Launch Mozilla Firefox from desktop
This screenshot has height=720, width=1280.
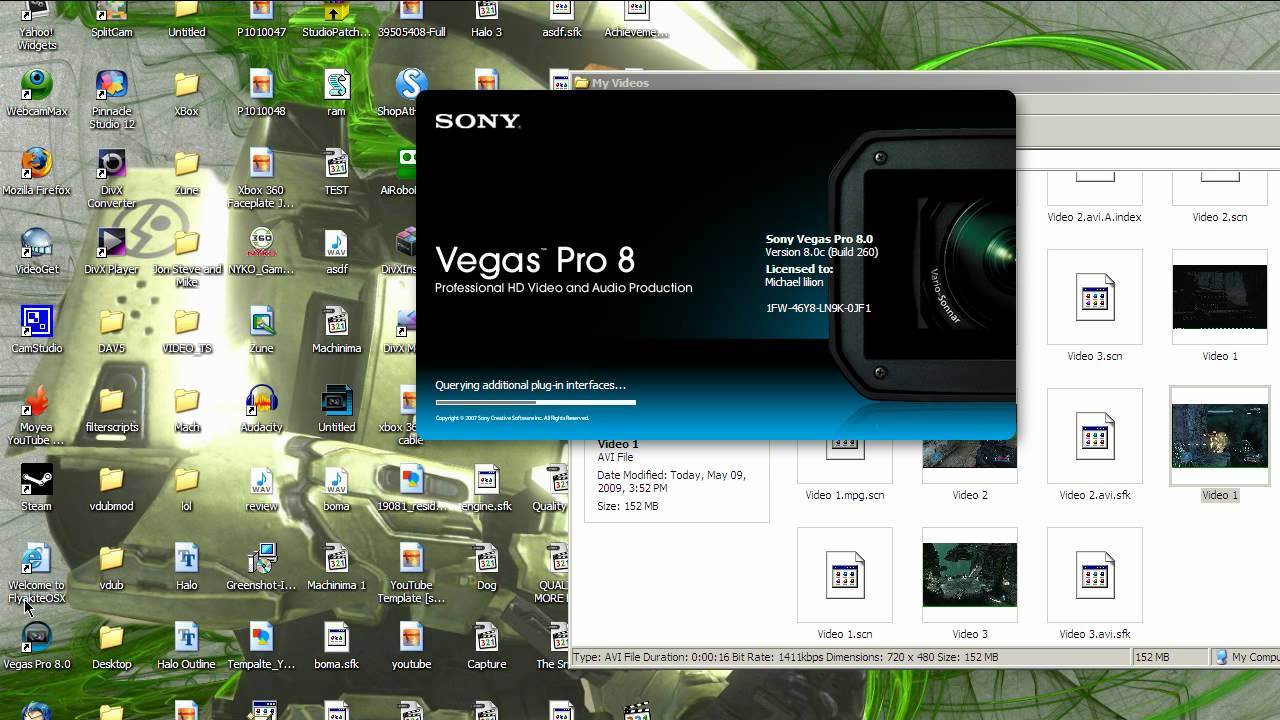[37, 171]
